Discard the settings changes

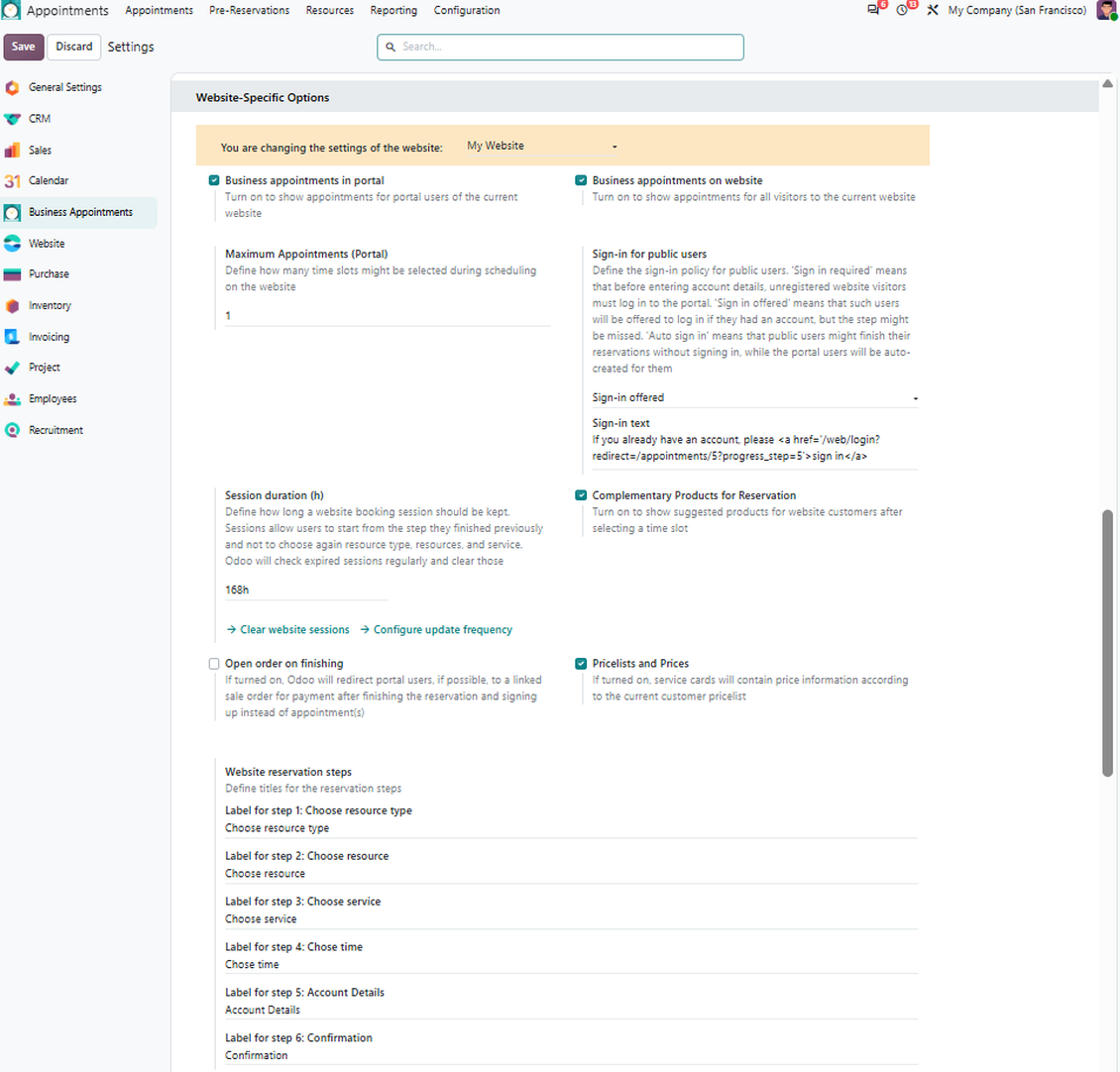click(74, 47)
